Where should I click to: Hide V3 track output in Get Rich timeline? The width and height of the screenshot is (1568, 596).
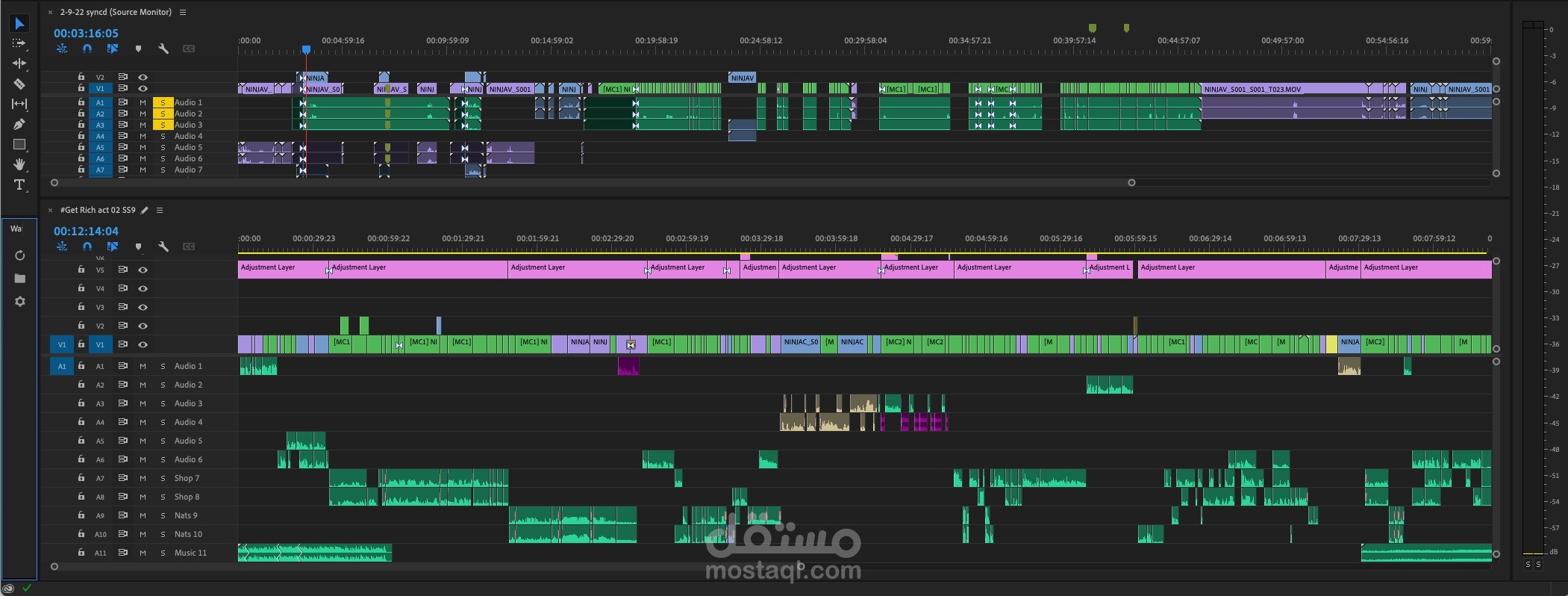pyautogui.click(x=143, y=307)
